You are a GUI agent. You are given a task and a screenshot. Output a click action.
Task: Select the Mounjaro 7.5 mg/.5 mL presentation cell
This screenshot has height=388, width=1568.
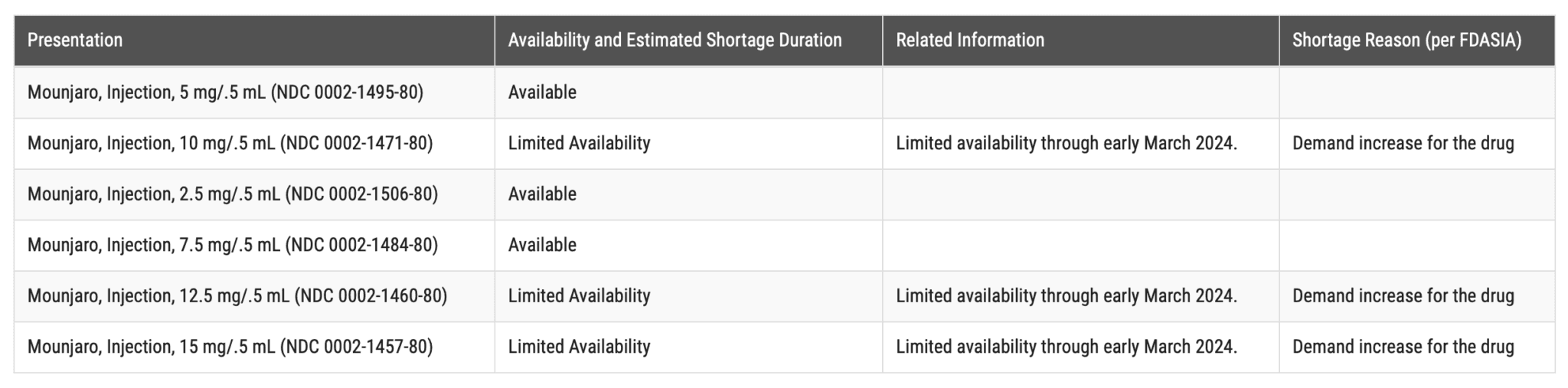[x=233, y=246]
